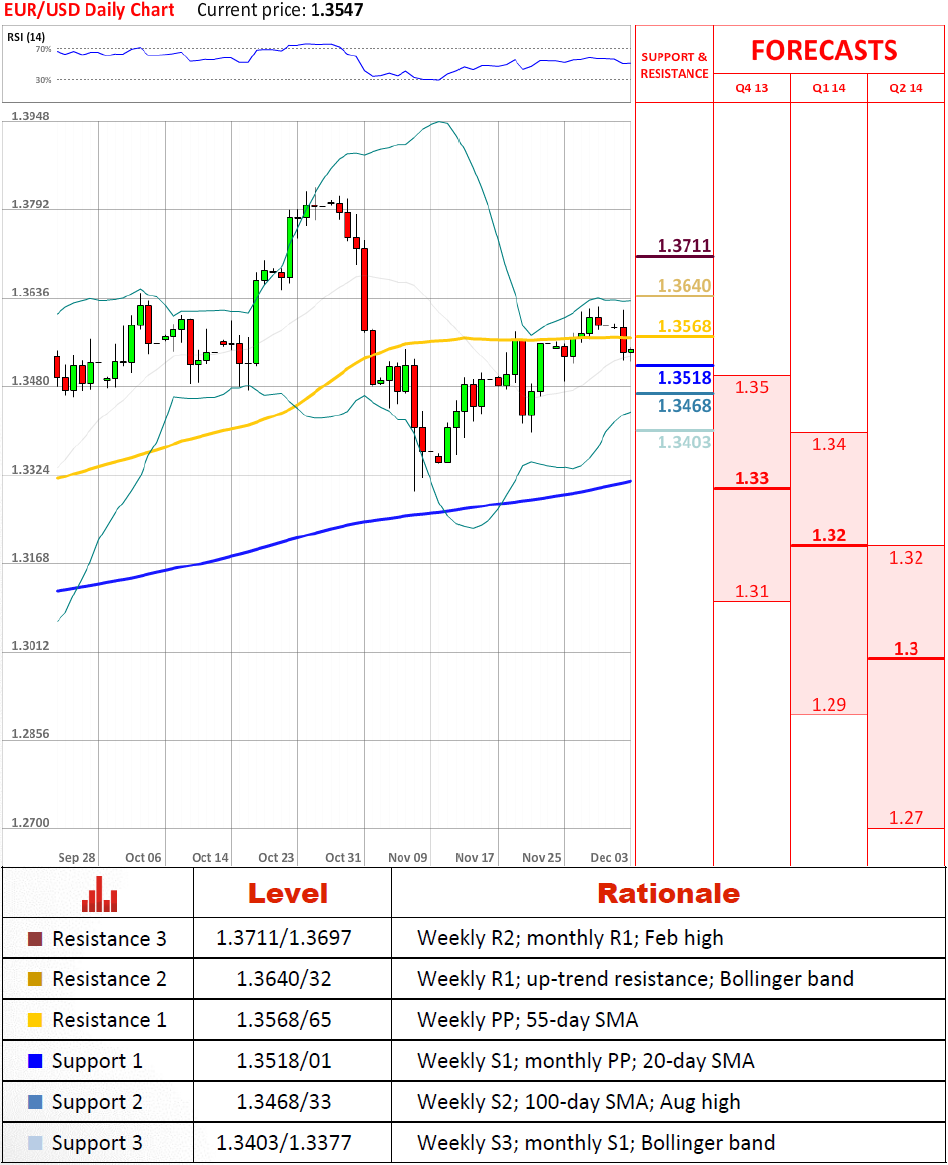Click the Q2 14 lower forecast 1.27

pos(906,818)
